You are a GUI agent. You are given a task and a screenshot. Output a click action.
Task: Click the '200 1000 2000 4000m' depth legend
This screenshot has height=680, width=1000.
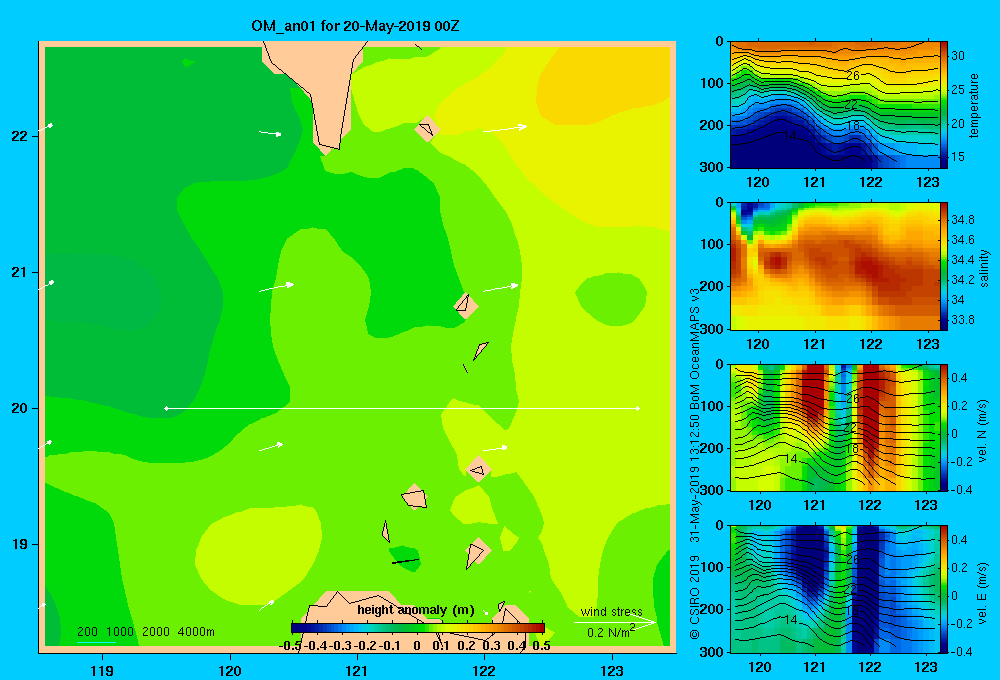coord(145,632)
